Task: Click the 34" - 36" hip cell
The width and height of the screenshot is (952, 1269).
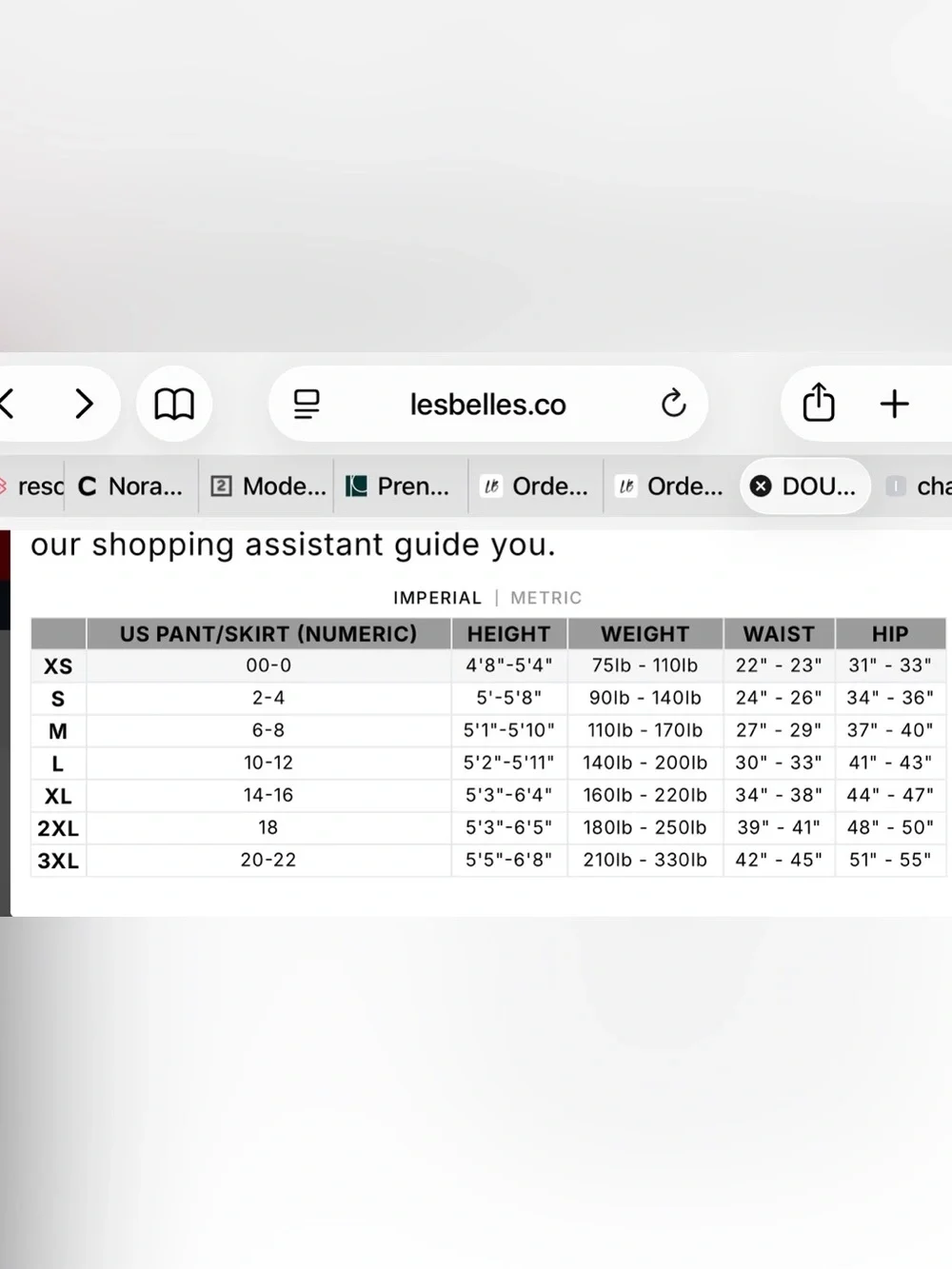Action: point(890,698)
